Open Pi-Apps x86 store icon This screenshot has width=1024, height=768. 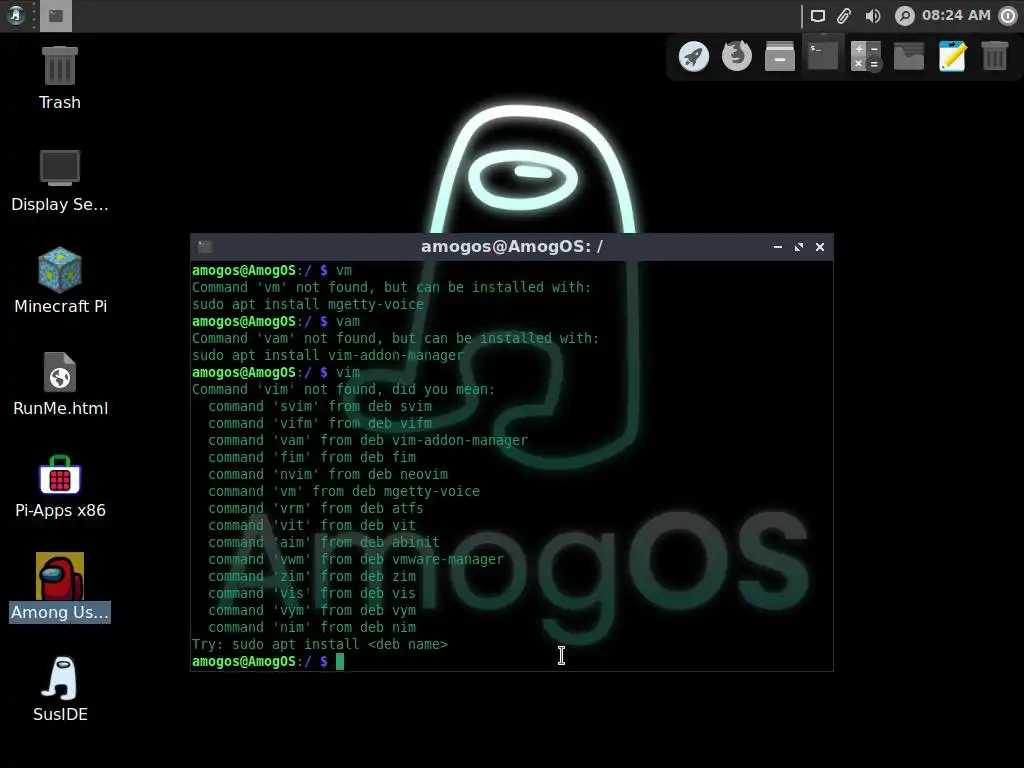point(60,487)
